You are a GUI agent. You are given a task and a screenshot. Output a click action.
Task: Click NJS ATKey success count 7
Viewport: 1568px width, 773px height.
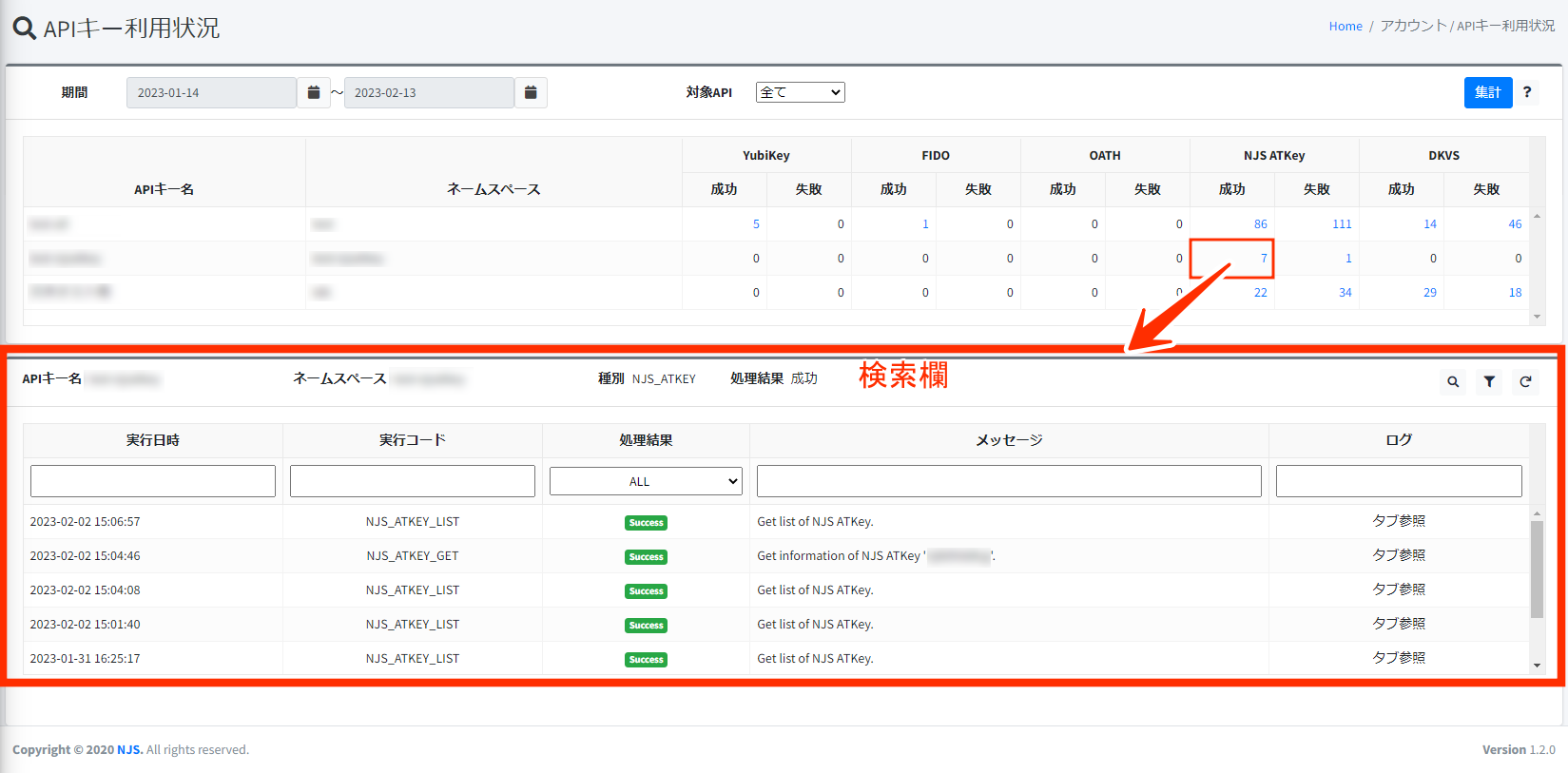click(x=1264, y=259)
